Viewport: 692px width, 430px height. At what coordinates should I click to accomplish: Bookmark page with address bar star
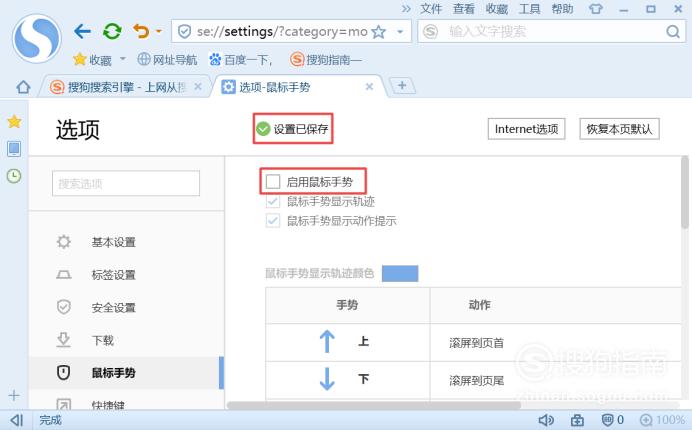pyautogui.click(x=379, y=31)
